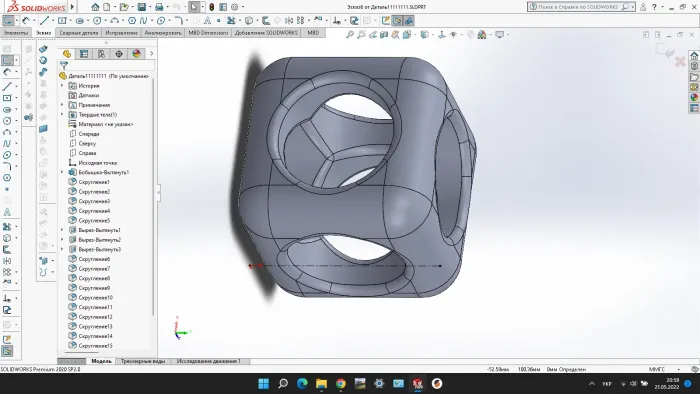Select the Spline tool in the ribbon
The image size is (700, 394).
(x=143, y=21)
